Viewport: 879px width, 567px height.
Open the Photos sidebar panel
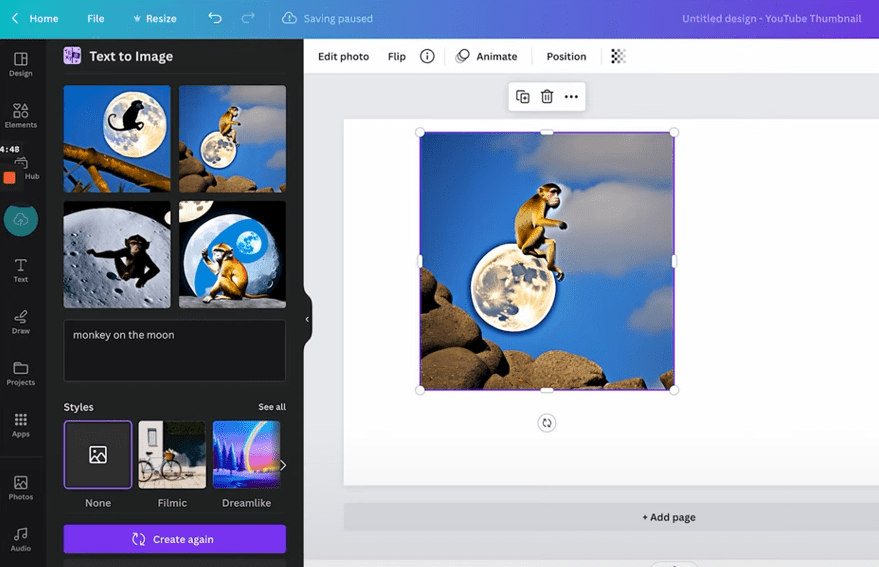[x=21, y=488]
